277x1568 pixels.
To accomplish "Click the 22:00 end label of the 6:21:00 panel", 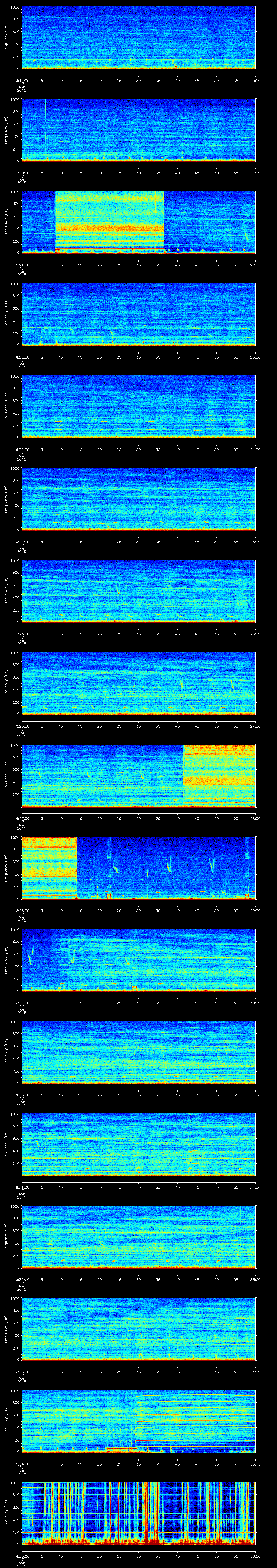I will 255,265.
